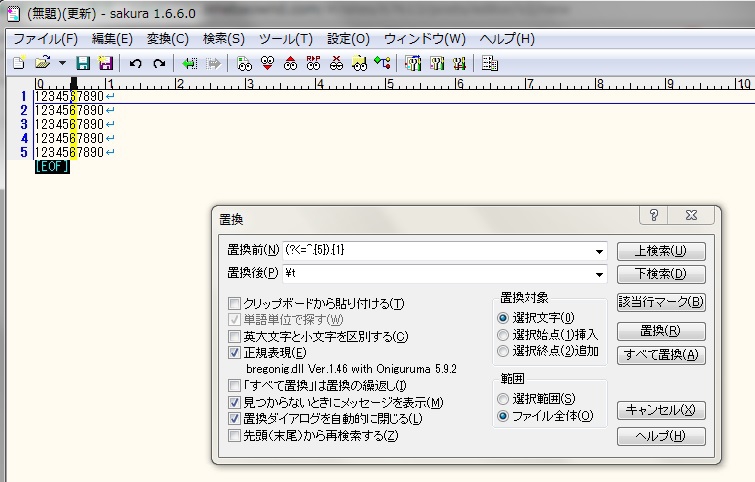Click the sakura application title bar icon
Viewport: 755px width, 482px height.
[14, 13]
